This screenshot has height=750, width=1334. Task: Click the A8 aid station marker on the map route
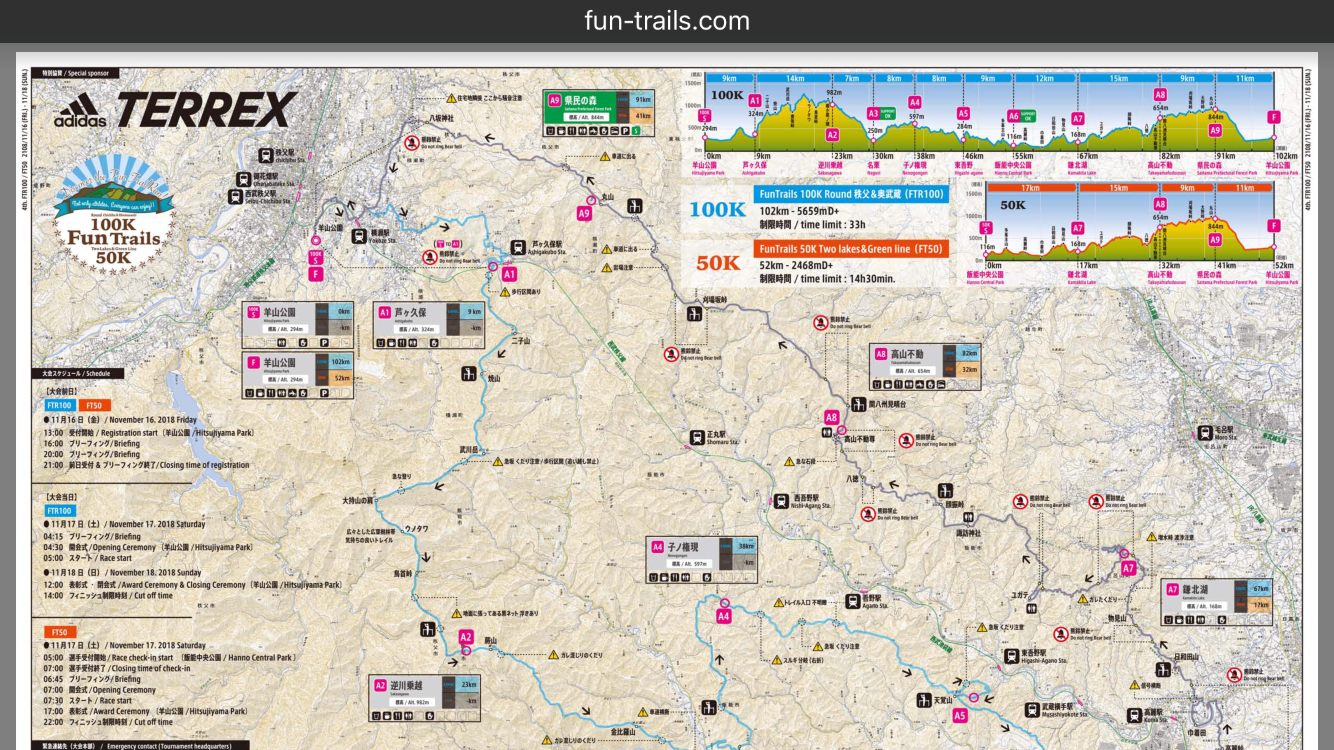tap(831, 417)
